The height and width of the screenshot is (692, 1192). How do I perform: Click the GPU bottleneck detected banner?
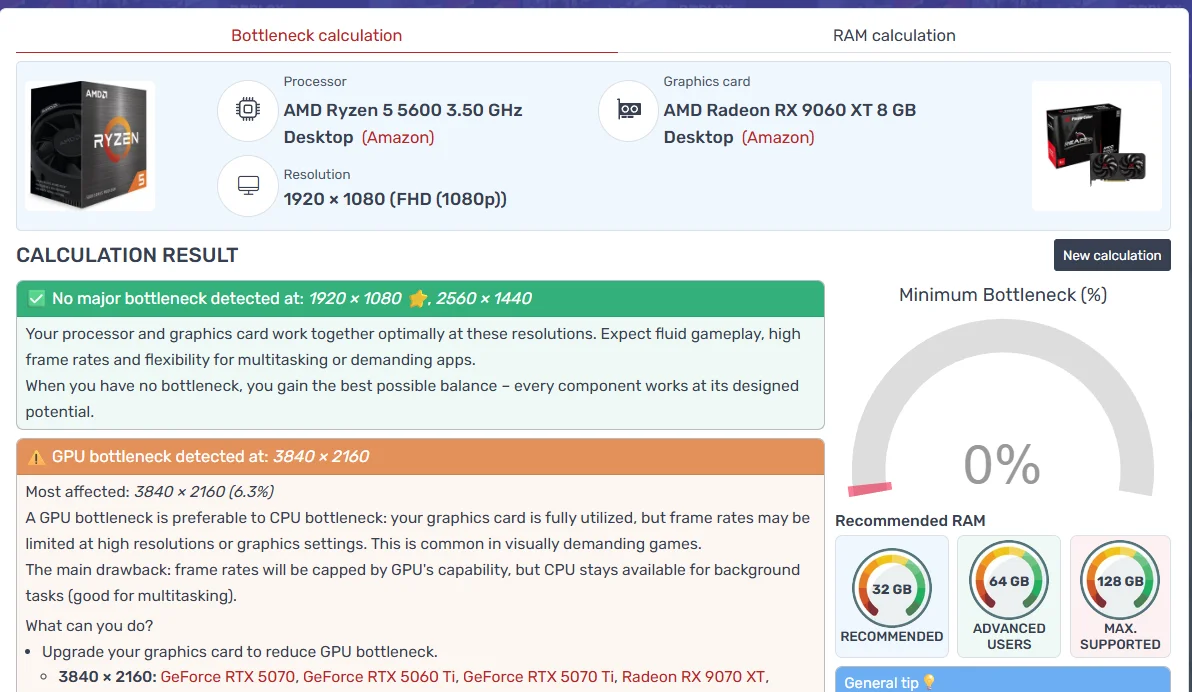[x=420, y=457]
